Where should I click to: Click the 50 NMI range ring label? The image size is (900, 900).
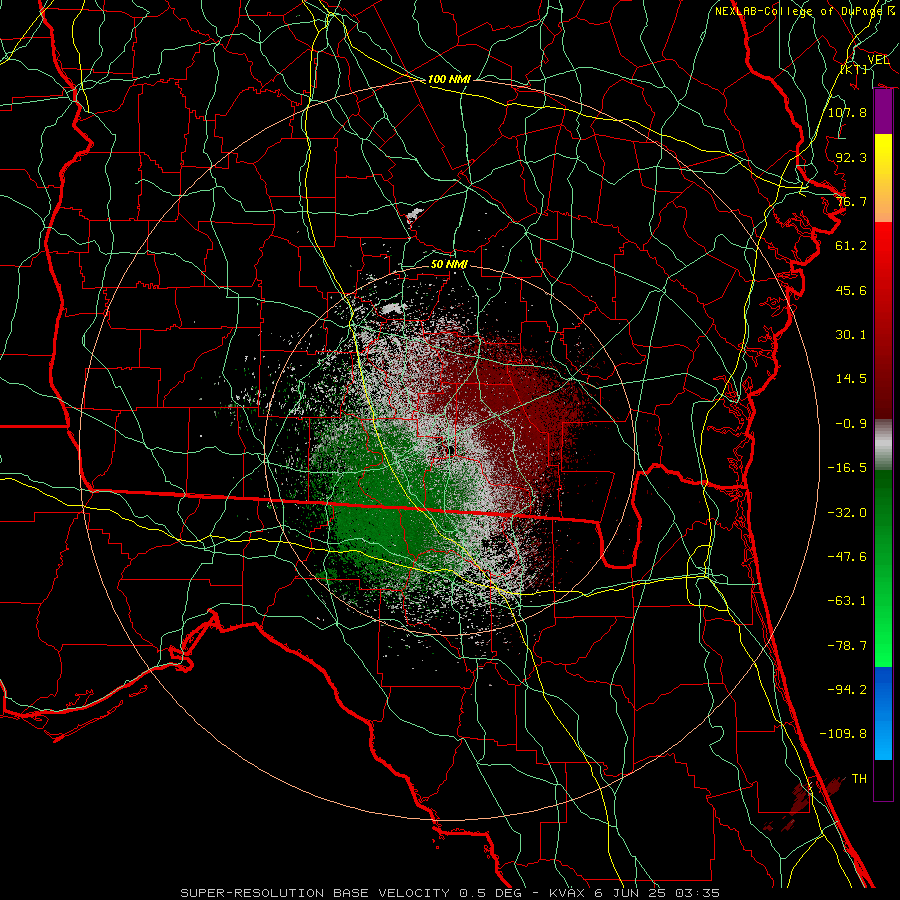(x=449, y=264)
